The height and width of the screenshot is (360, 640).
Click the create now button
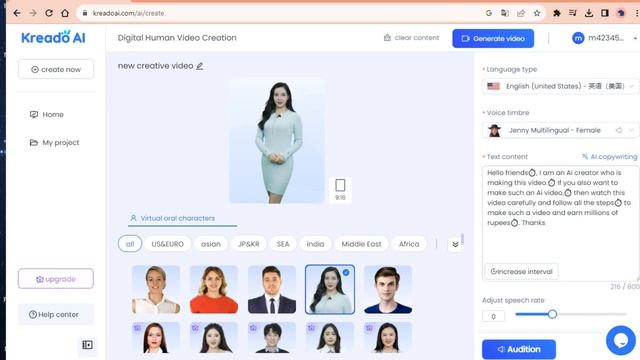pyautogui.click(x=56, y=69)
